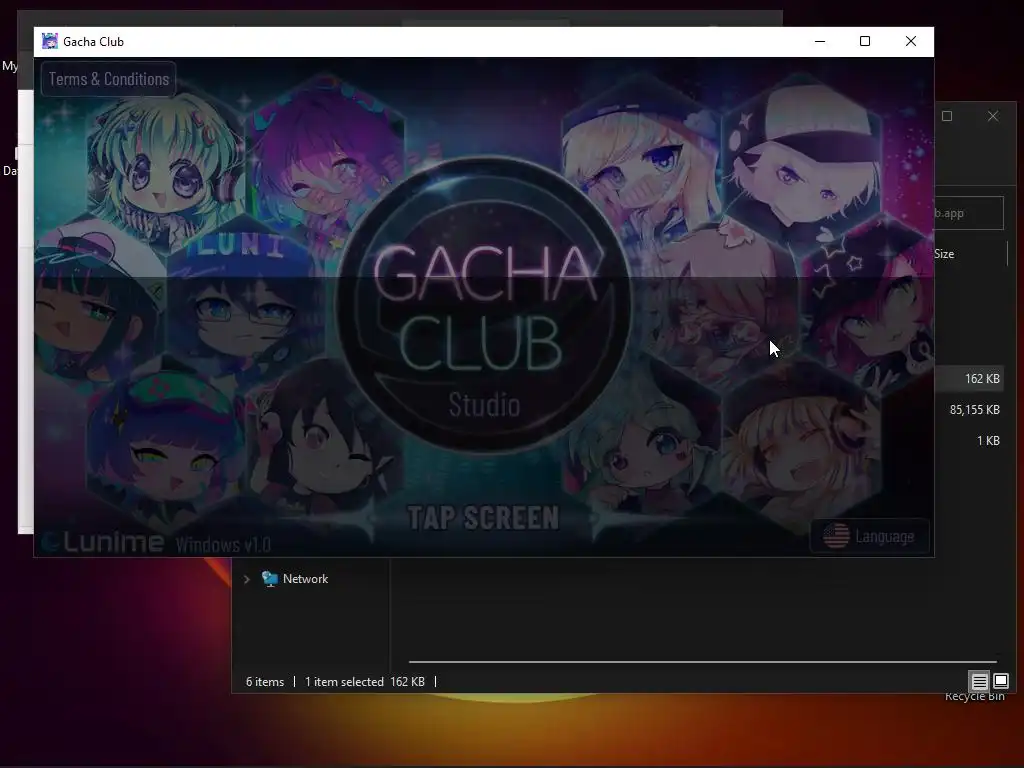Expand the Network tree node in Explorer
1024x768 pixels.
point(247,579)
